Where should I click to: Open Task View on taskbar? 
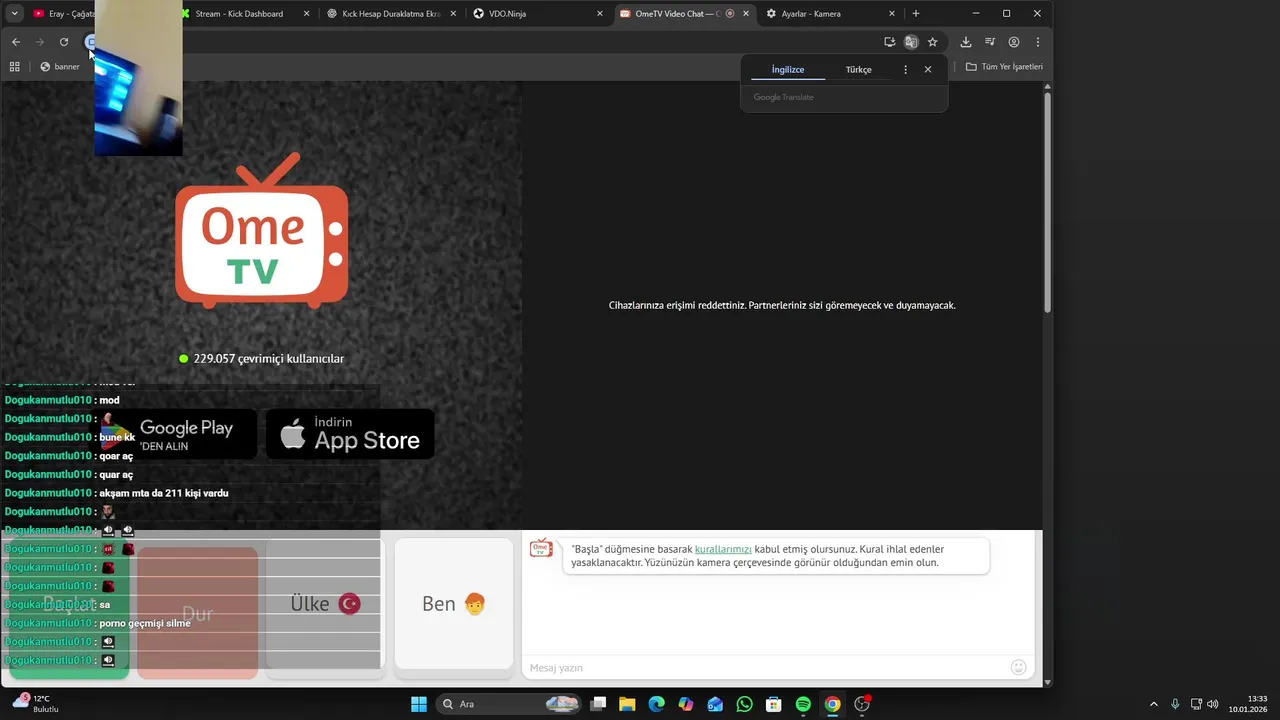[598, 704]
